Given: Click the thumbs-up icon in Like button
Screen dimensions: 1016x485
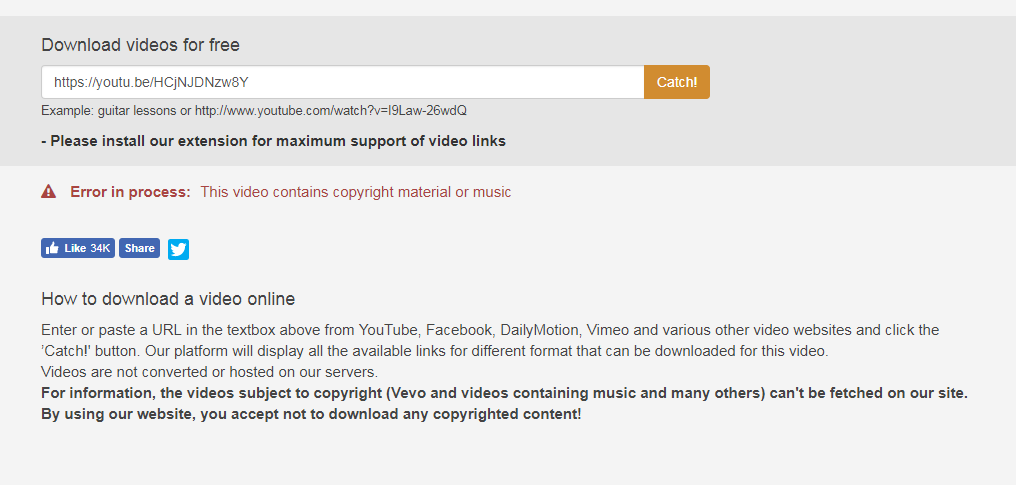Looking at the screenshot, I should click(x=52, y=248).
